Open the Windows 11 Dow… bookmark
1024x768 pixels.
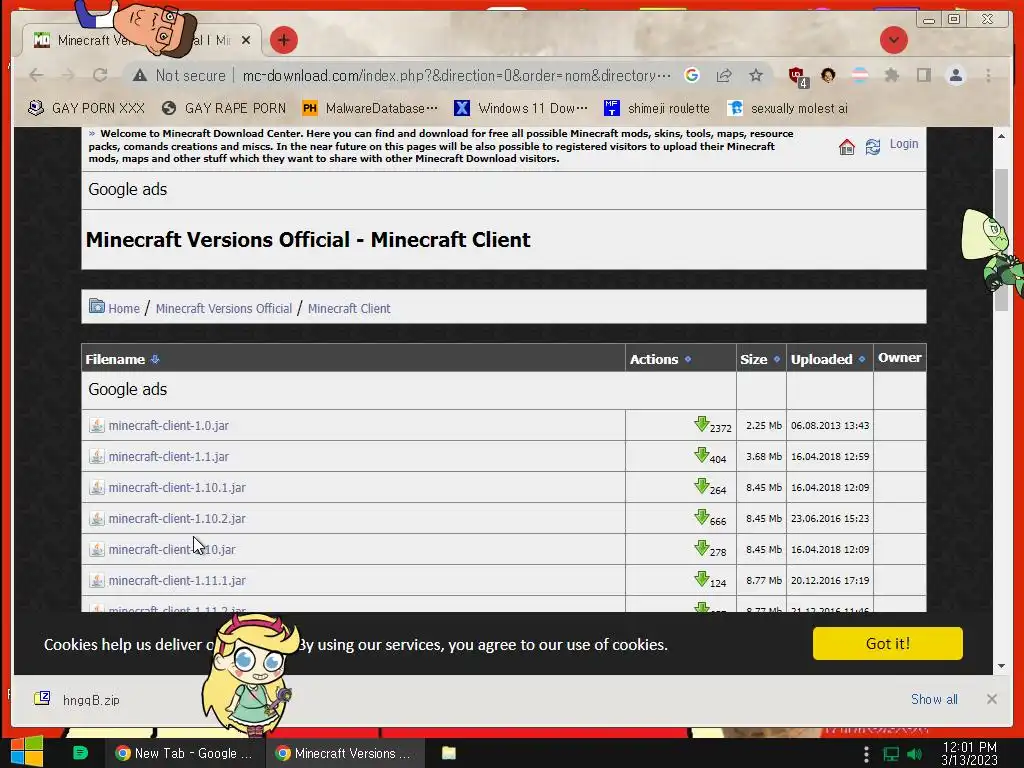tap(521, 108)
